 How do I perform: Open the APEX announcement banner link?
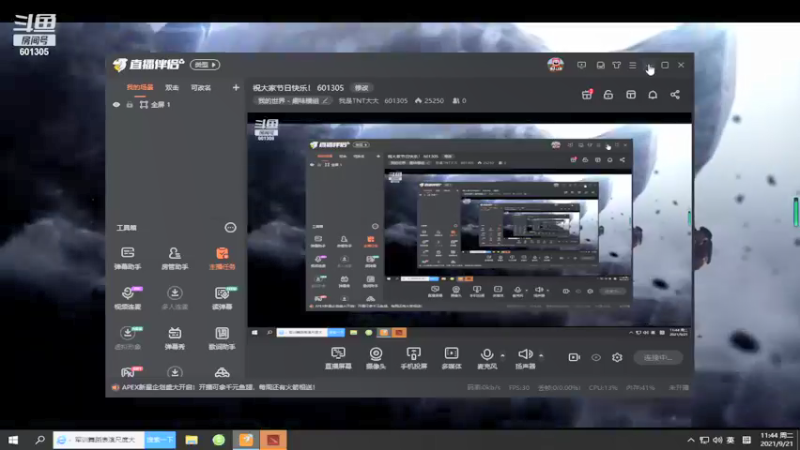218,387
